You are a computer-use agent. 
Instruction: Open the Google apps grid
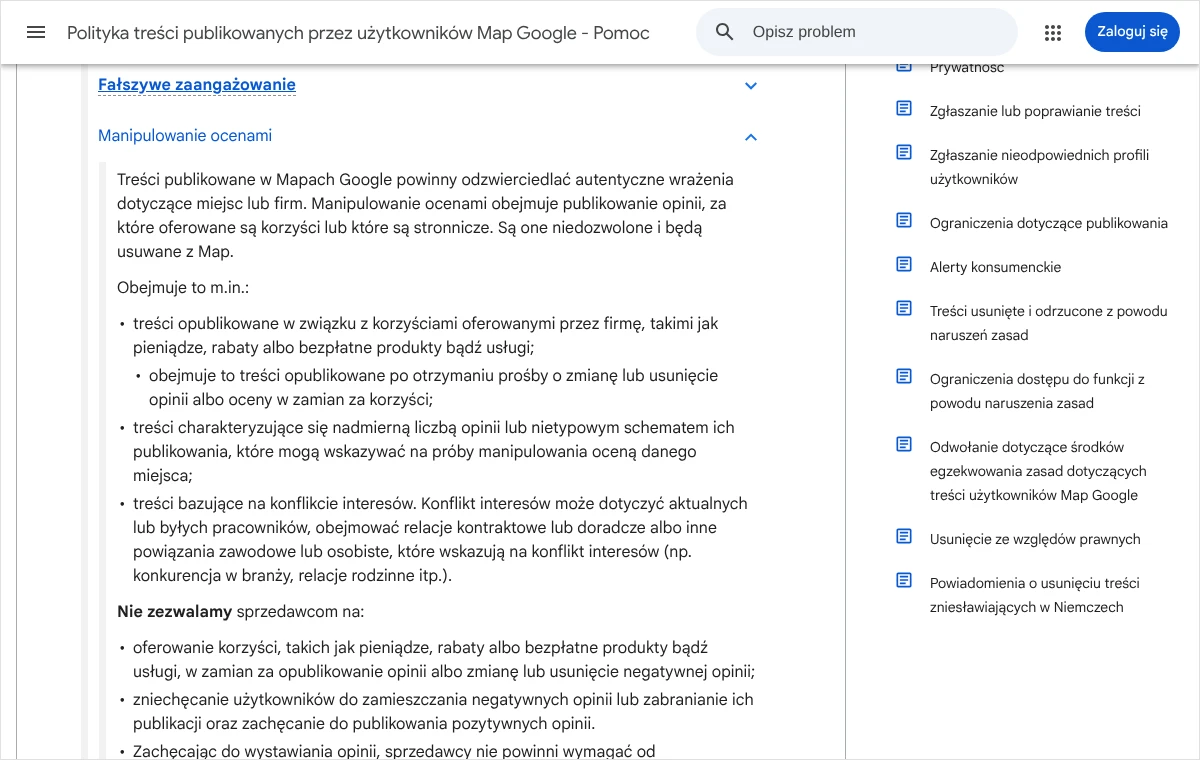tap(1053, 32)
